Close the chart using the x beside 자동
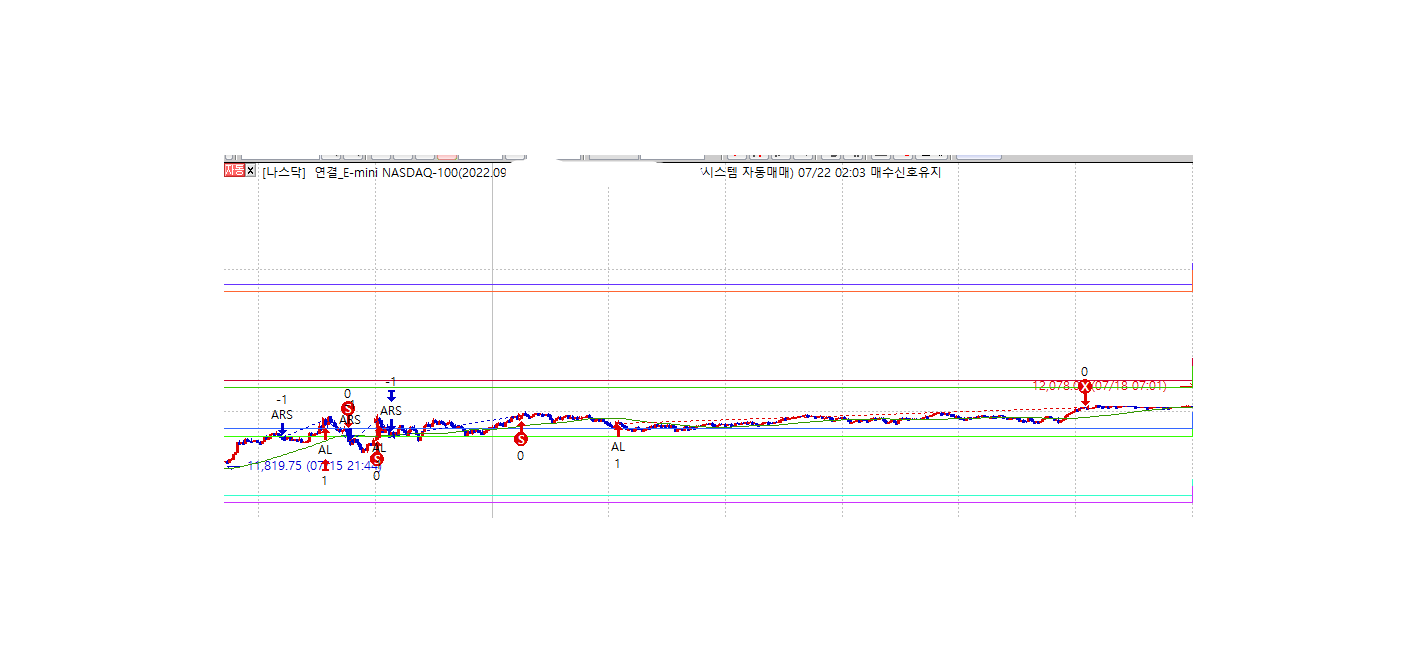Image resolution: width=1416 pixels, height=672 pixels. 251,171
